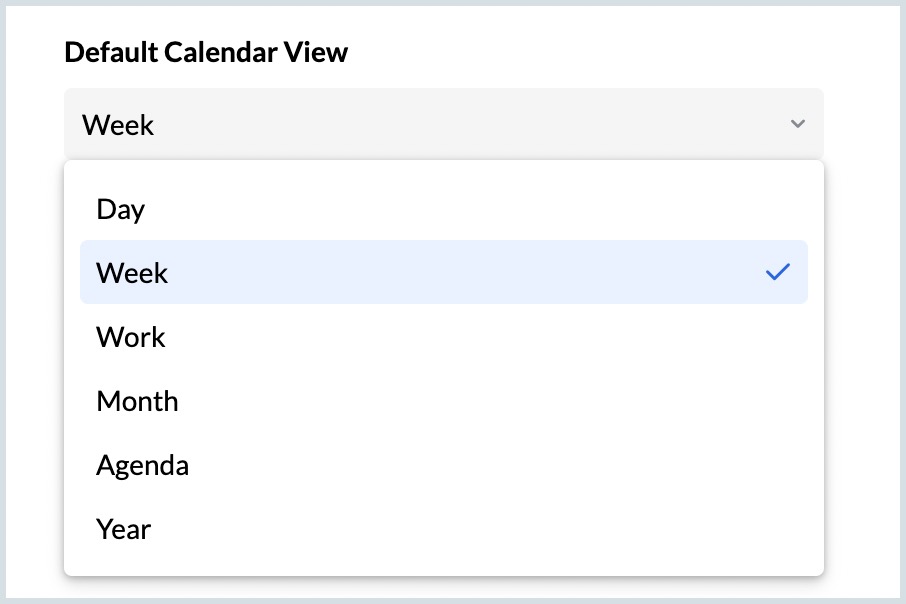This screenshot has height=604, width=906.
Task: Set default calendar view to Day
Action: pyautogui.click(x=121, y=209)
